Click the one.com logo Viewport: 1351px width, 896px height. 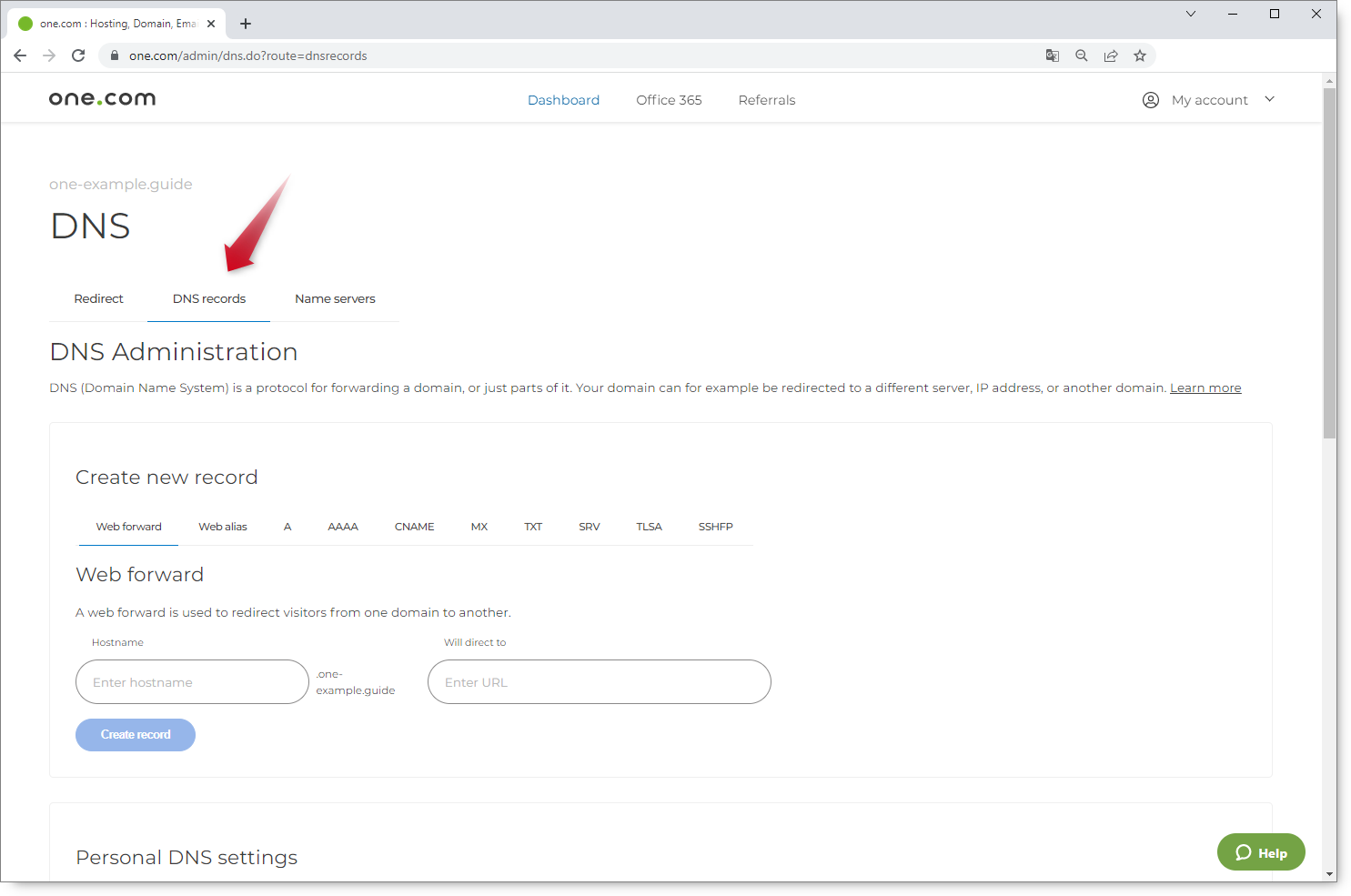click(102, 98)
